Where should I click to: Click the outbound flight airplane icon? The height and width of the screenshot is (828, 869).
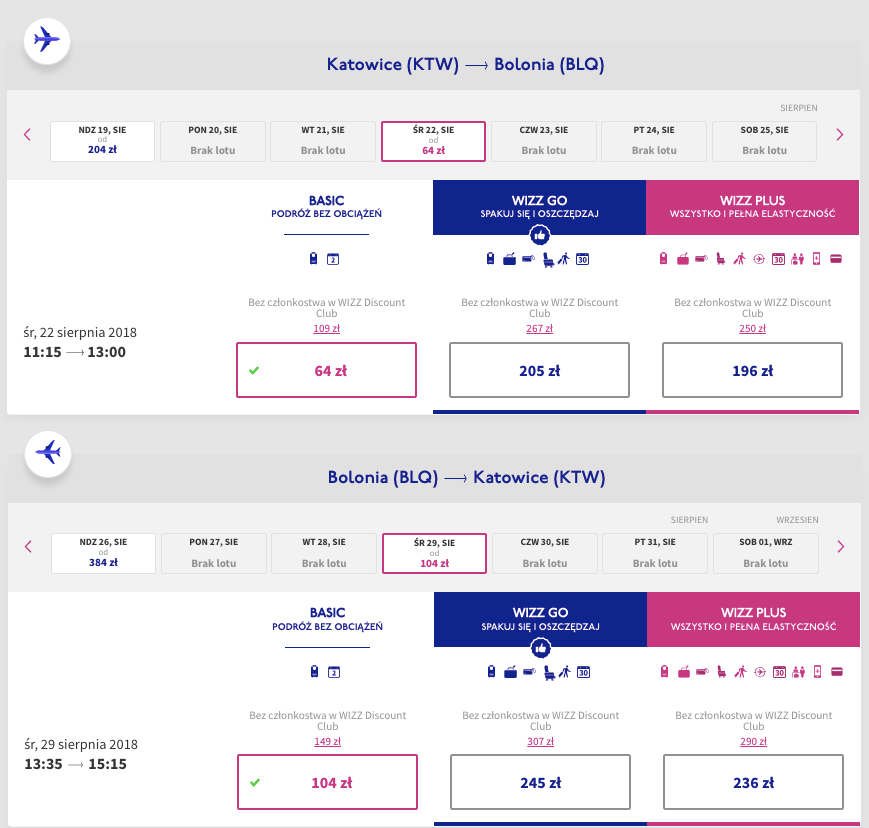[47, 40]
